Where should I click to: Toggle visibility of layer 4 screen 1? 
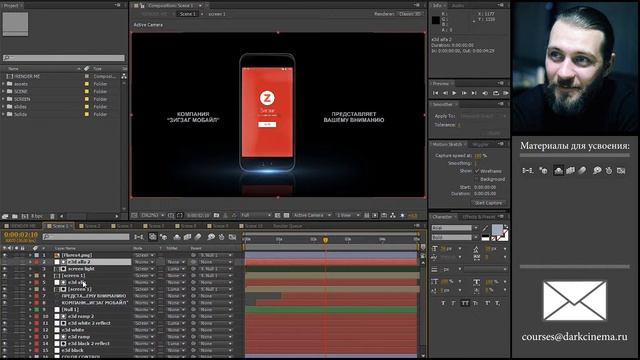click(x=4, y=276)
